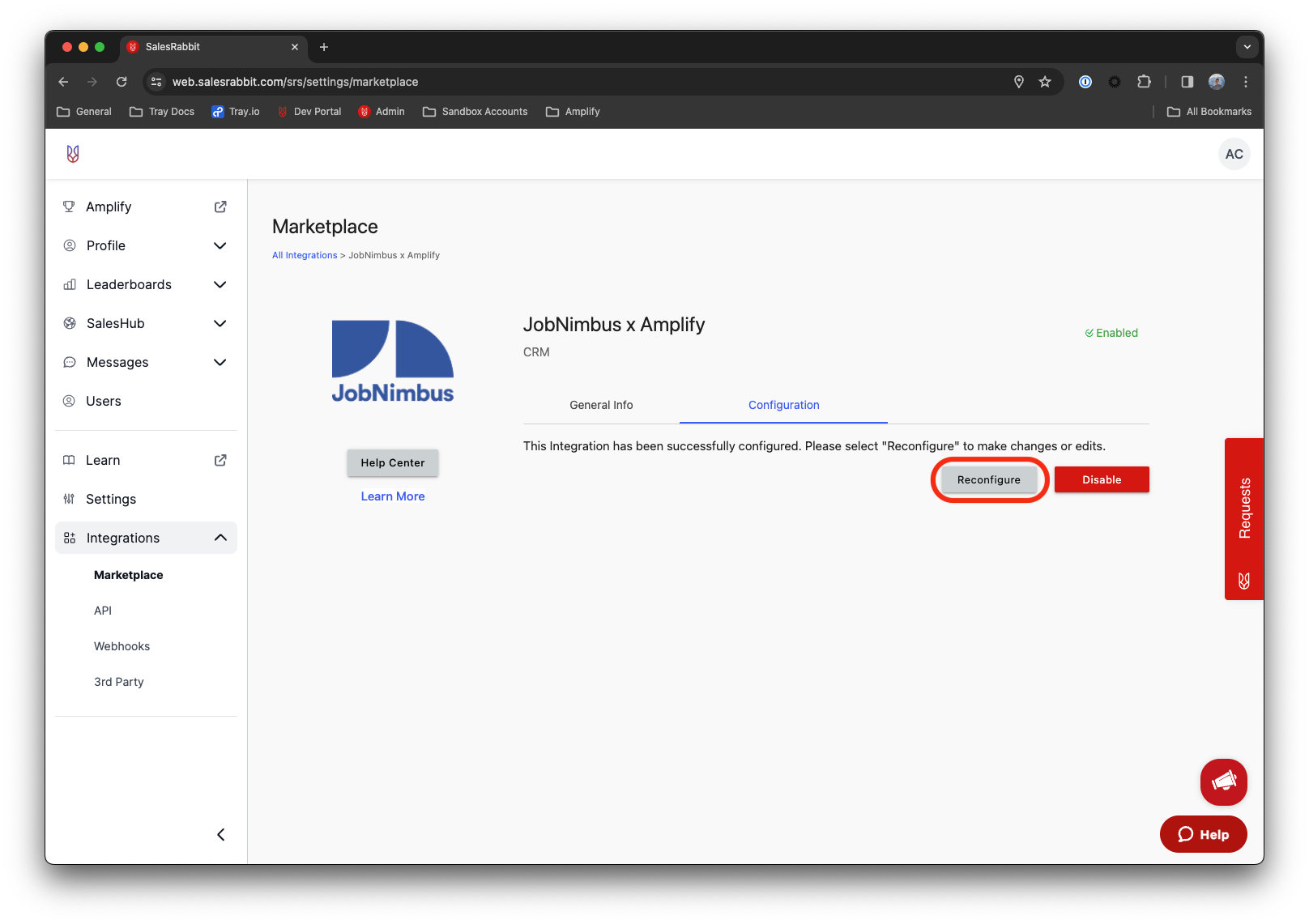Image resolution: width=1309 pixels, height=924 pixels.
Task: Open the Amplify bookmark folder
Action: [573, 112]
